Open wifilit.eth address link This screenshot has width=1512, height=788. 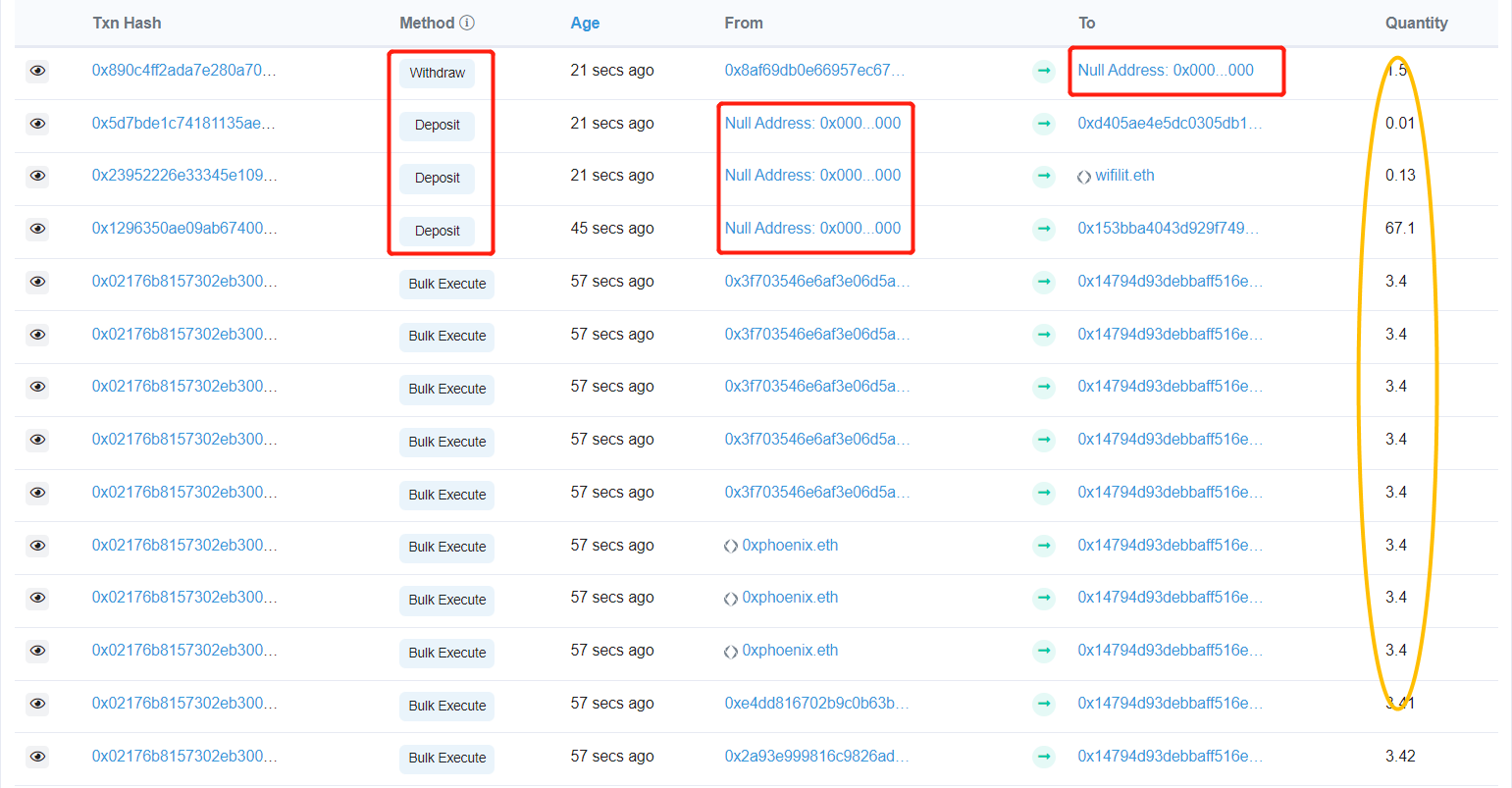pos(1124,176)
